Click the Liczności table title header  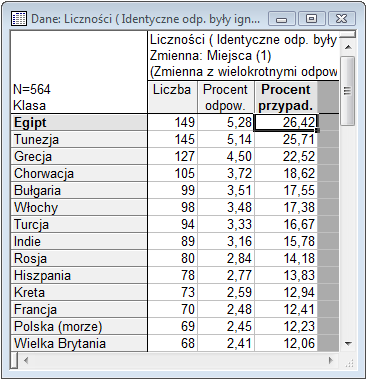[243, 56]
